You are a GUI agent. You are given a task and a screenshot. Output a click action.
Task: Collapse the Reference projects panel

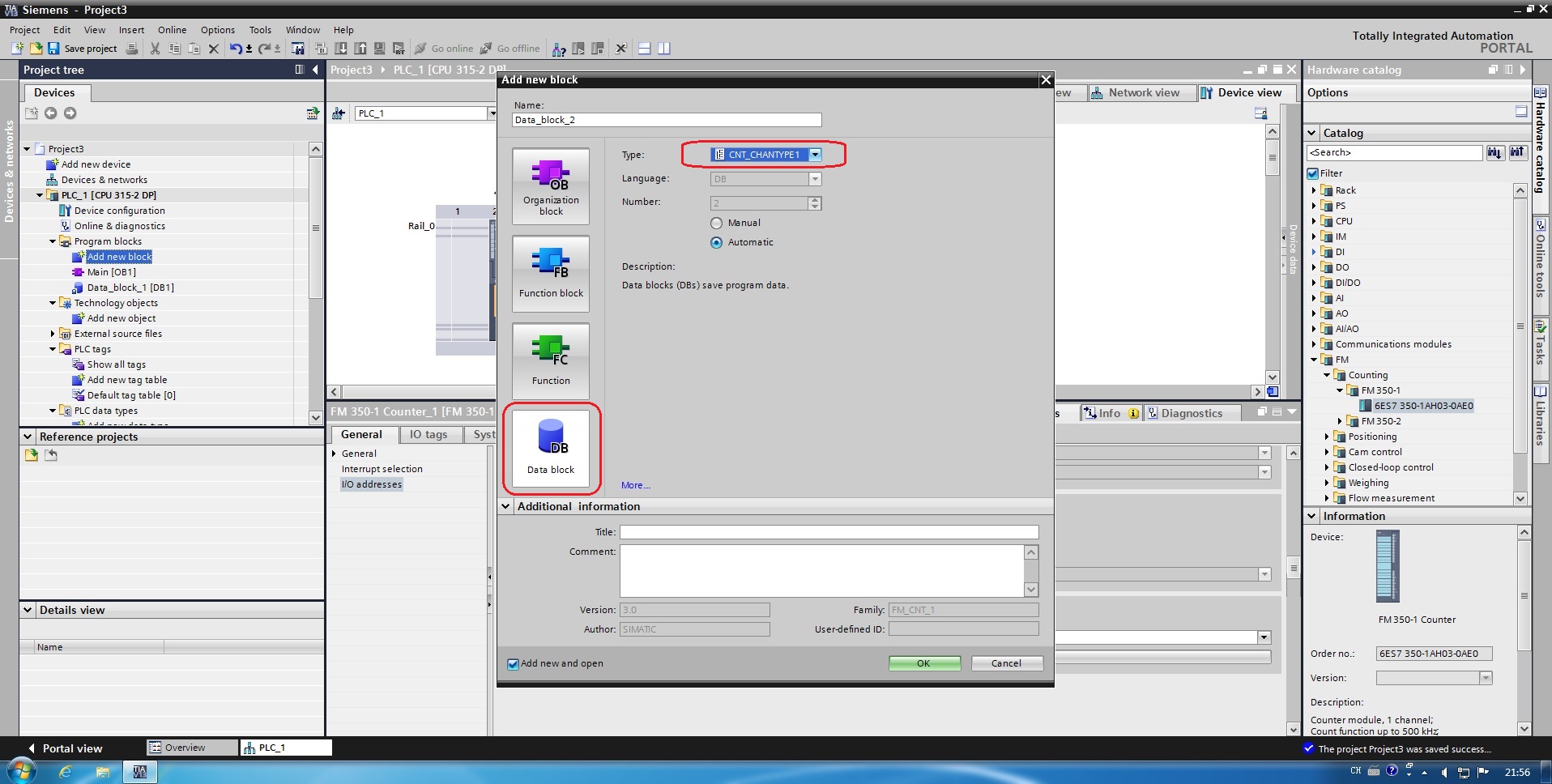[x=28, y=437]
